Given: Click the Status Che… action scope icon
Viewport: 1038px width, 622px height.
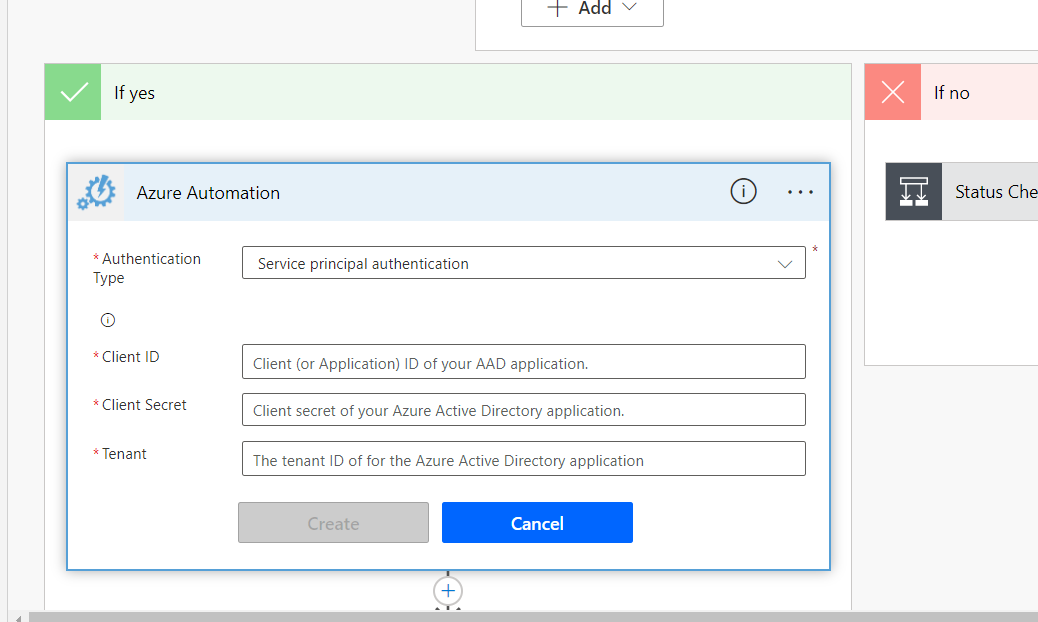Looking at the screenshot, I should tap(914, 191).
